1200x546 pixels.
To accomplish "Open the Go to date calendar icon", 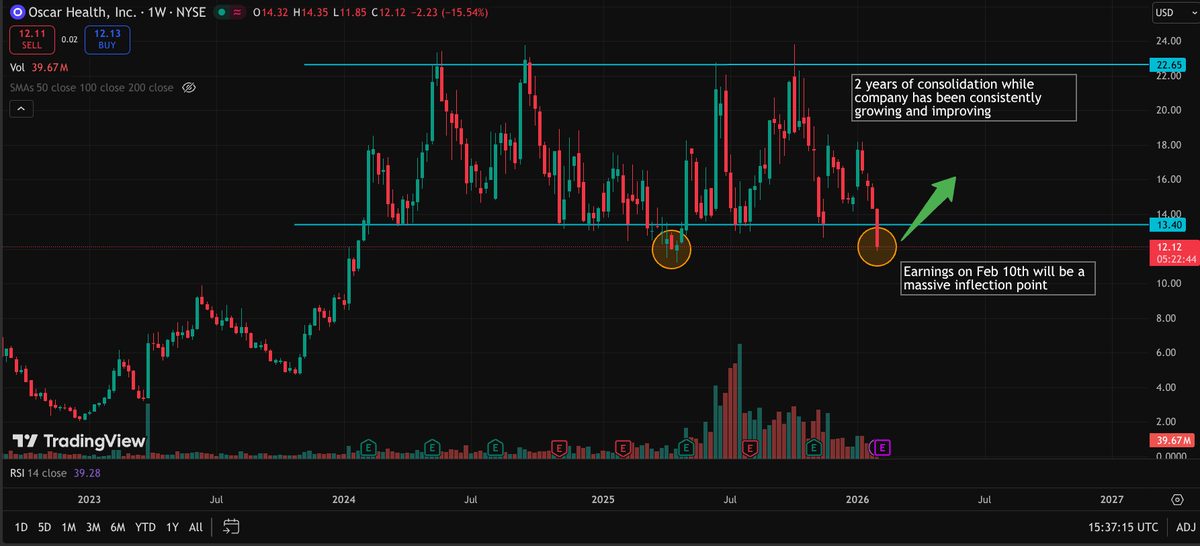I will coord(231,526).
